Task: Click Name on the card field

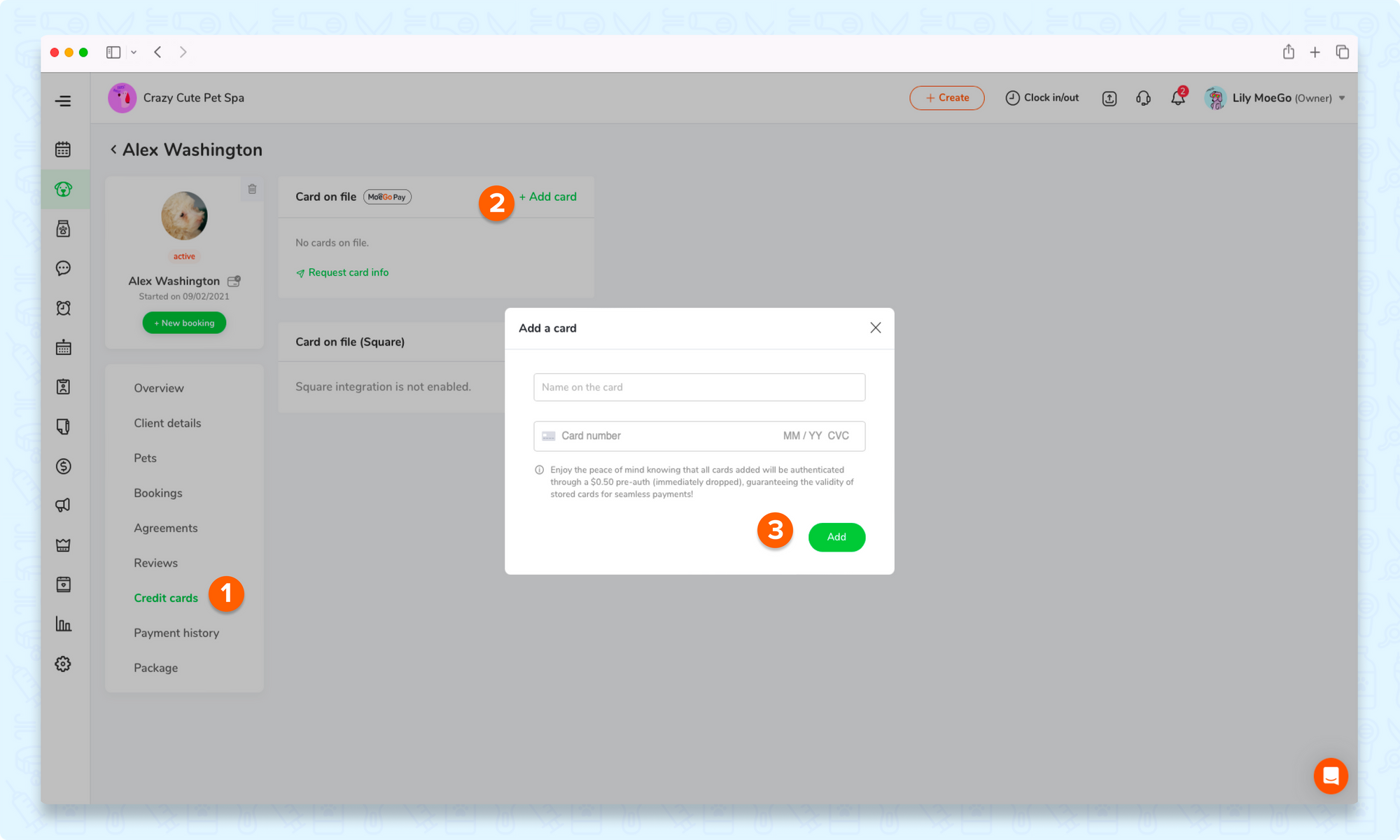Action: point(699,387)
